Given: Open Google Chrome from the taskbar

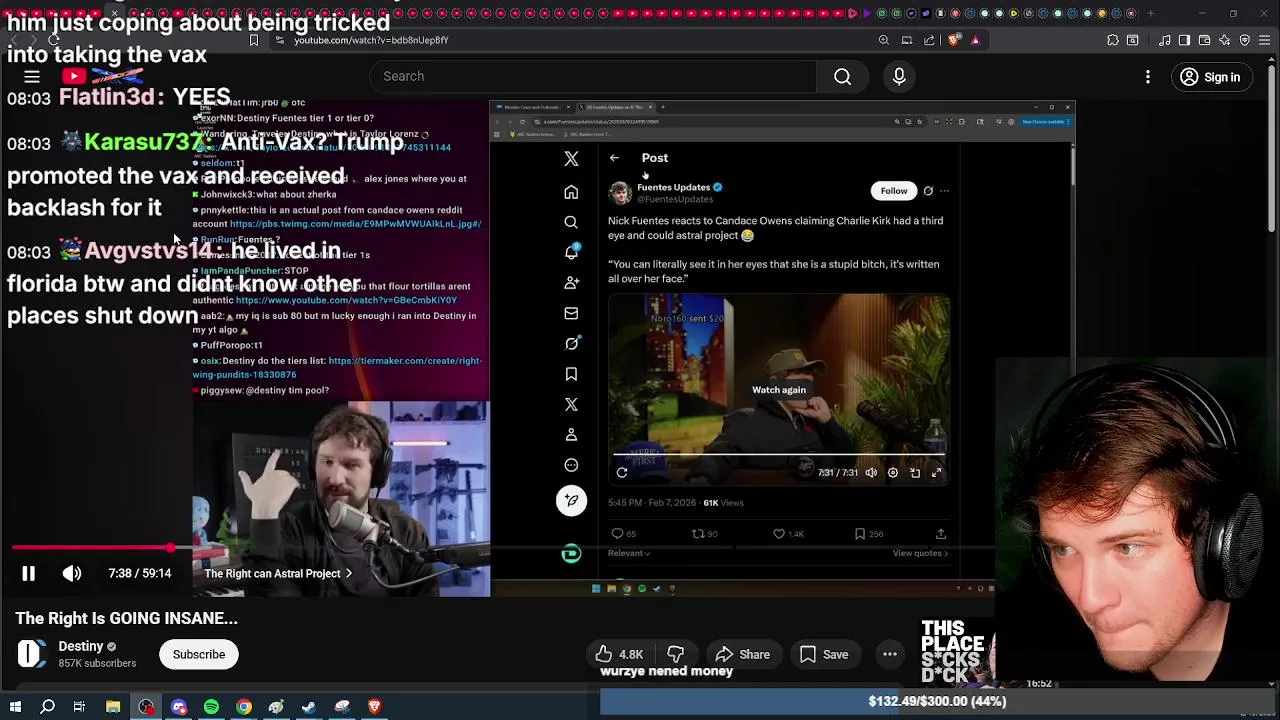Looking at the screenshot, I should (244, 707).
